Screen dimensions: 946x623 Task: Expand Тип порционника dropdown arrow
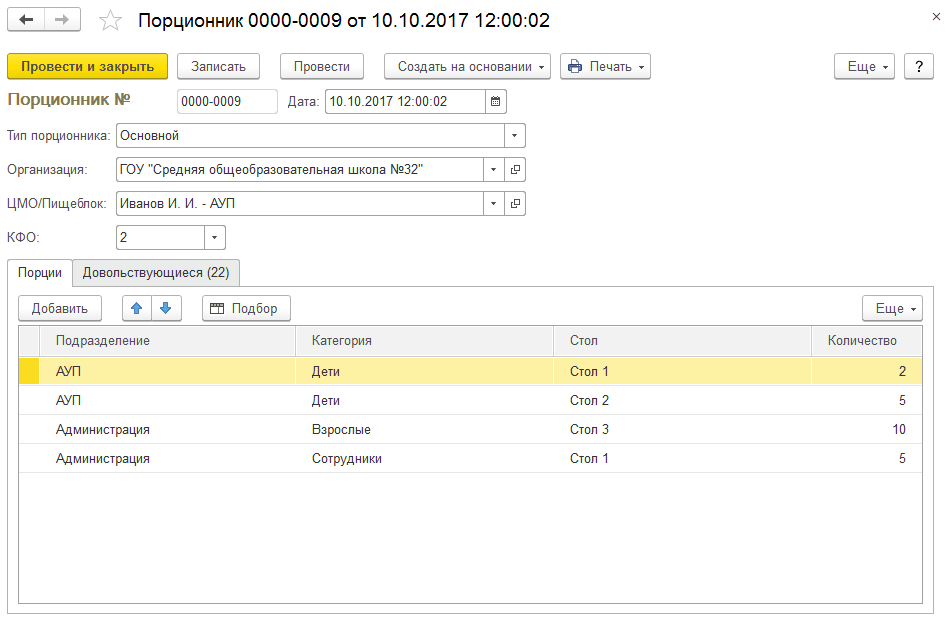pos(515,136)
